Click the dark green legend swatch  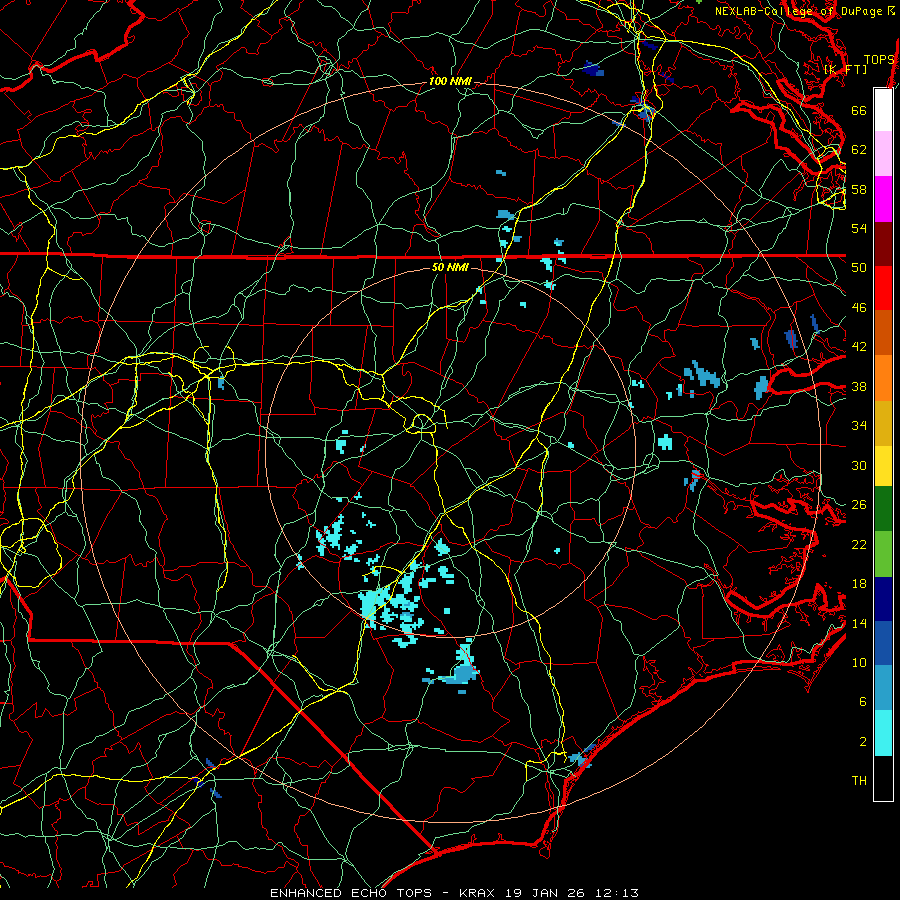[x=883, y=509]
